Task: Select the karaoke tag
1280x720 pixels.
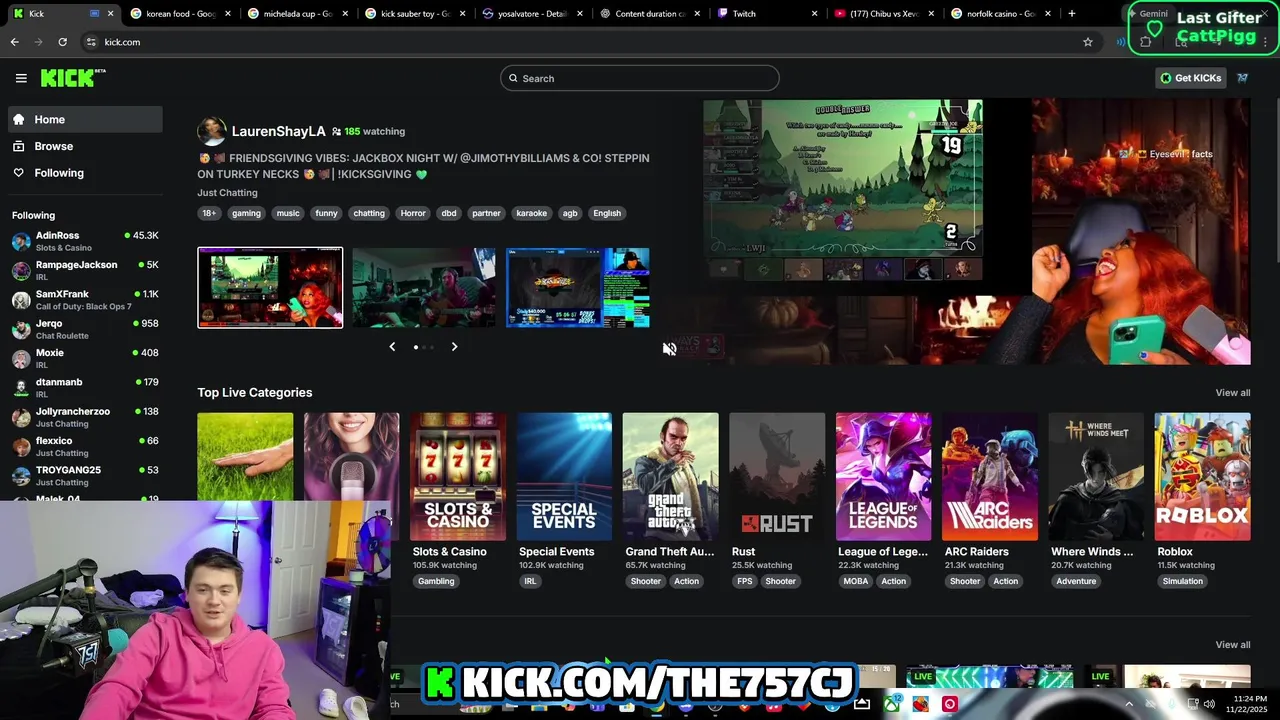Action: [531, 213]
